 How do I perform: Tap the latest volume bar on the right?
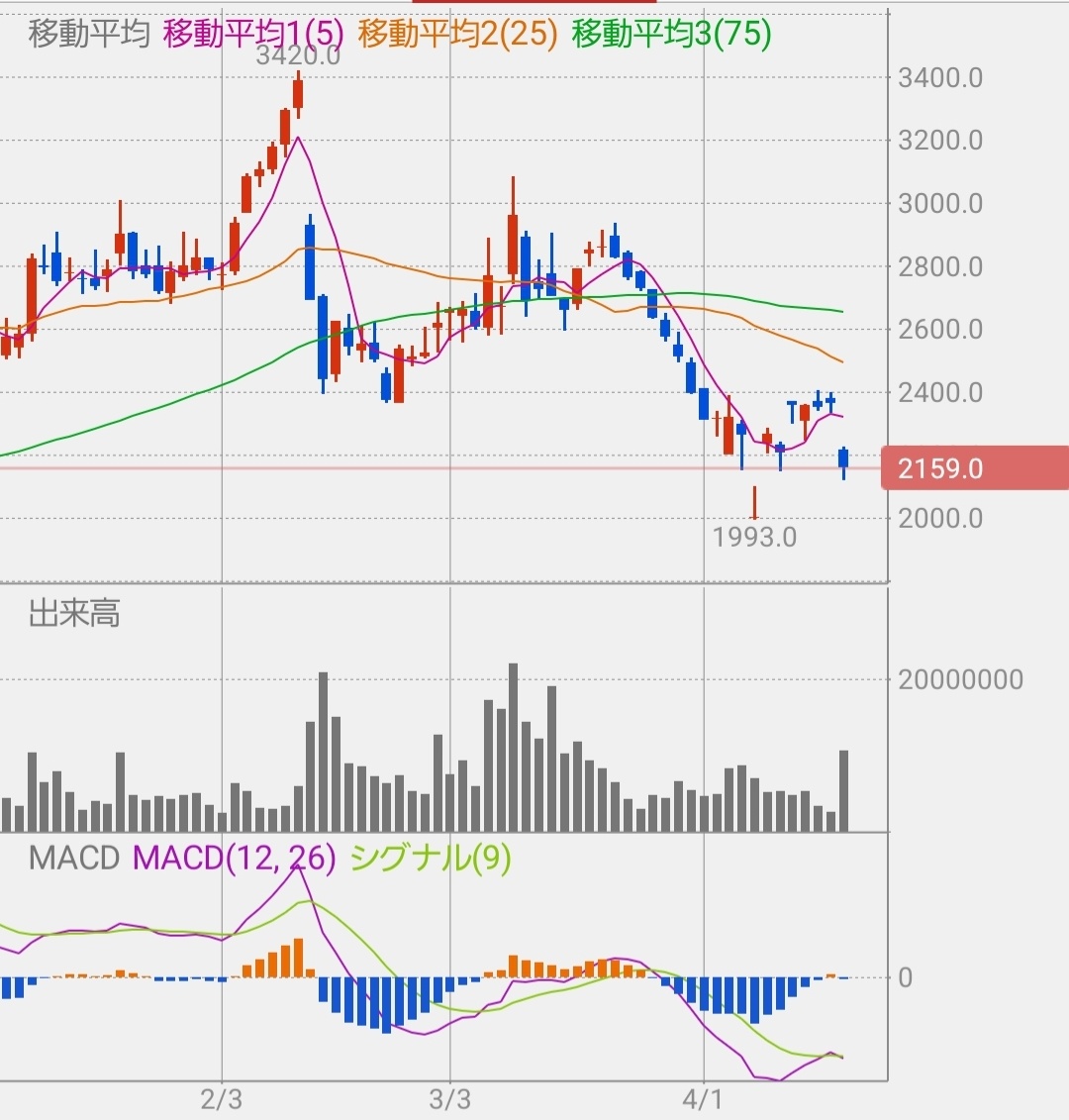[x=844, y=790]
